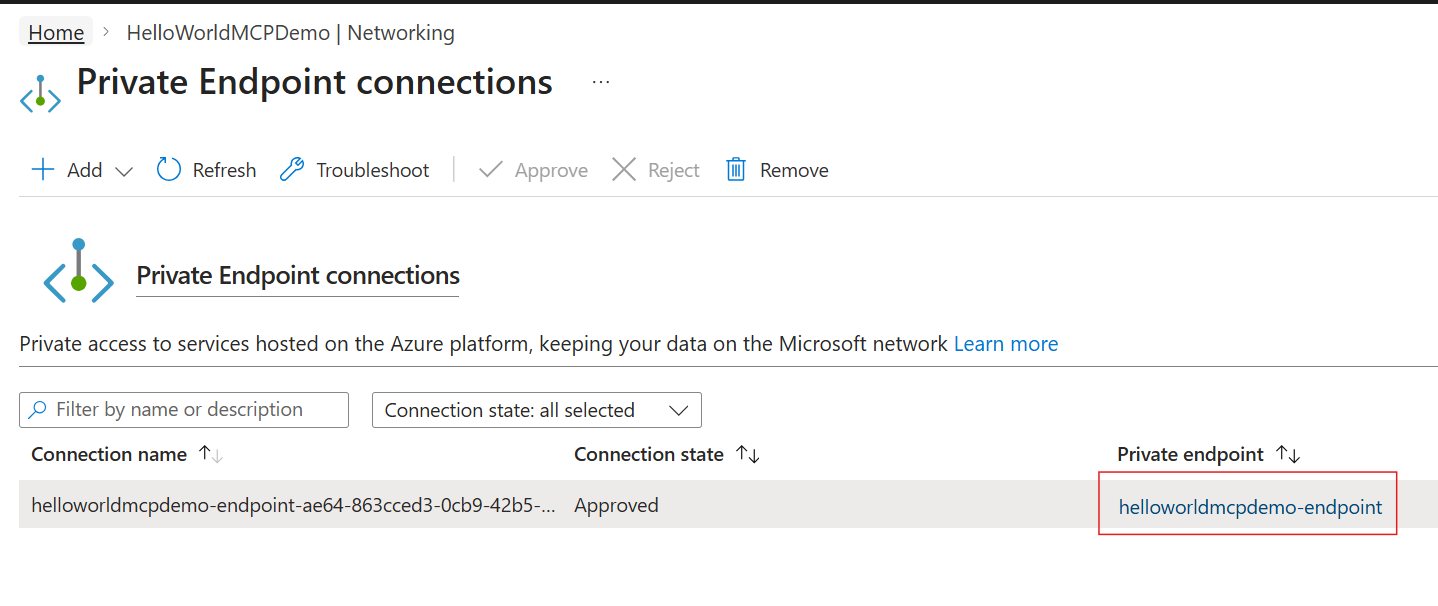The image size is (1438, 606).
Task: Open the ellipsis more options menu
Action: point(600,82)
